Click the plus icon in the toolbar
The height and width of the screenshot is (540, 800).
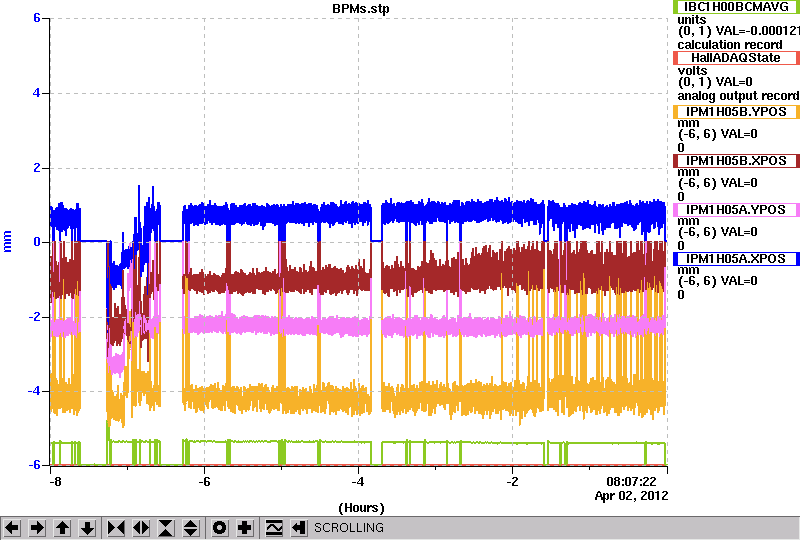pos(244,528)
